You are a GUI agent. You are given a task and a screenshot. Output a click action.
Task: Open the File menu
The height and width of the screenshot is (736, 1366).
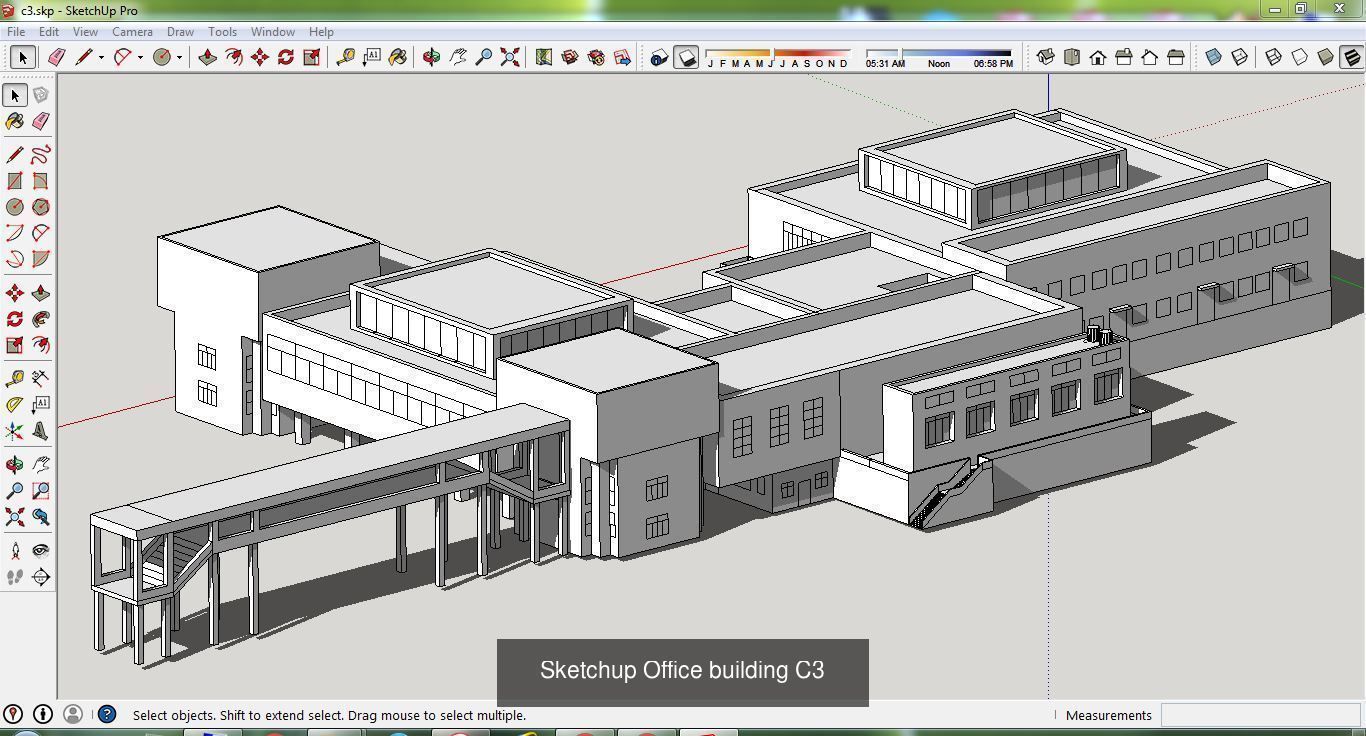click(16, 32)
